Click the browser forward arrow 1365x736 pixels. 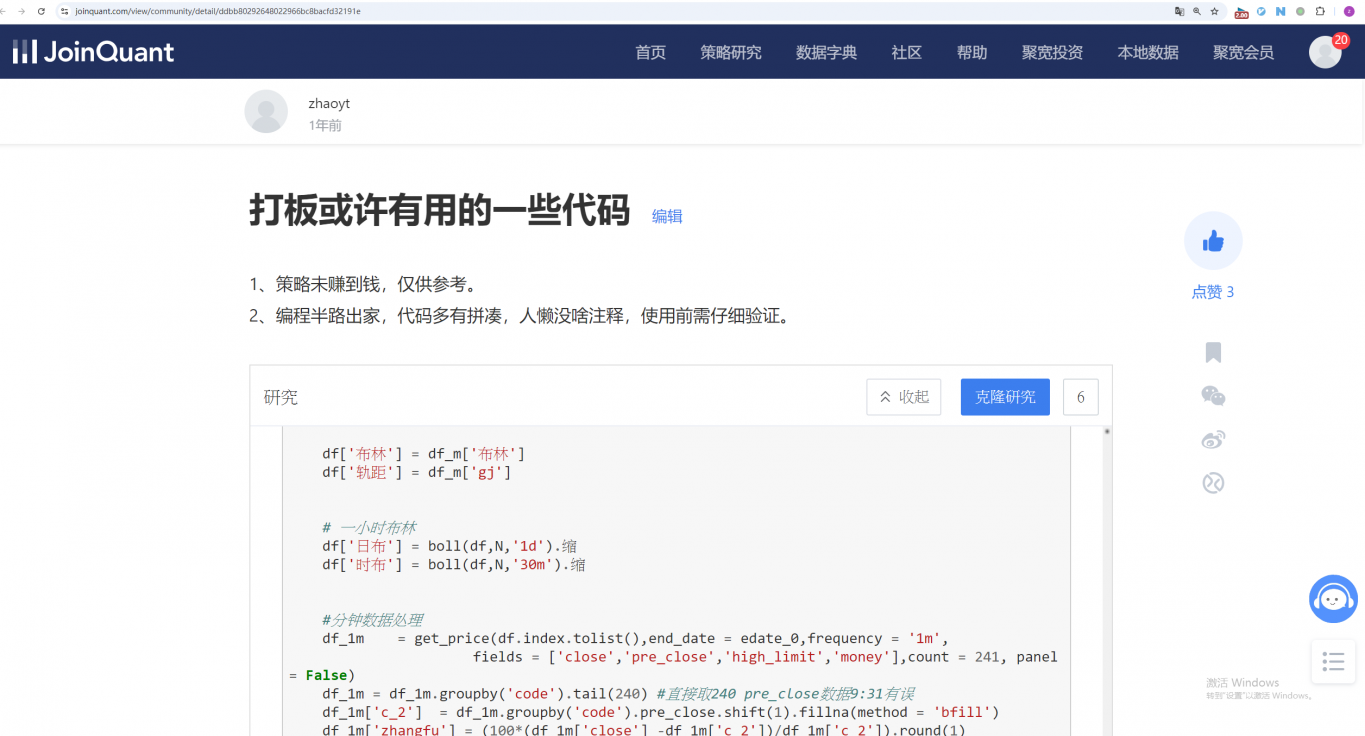23,11
